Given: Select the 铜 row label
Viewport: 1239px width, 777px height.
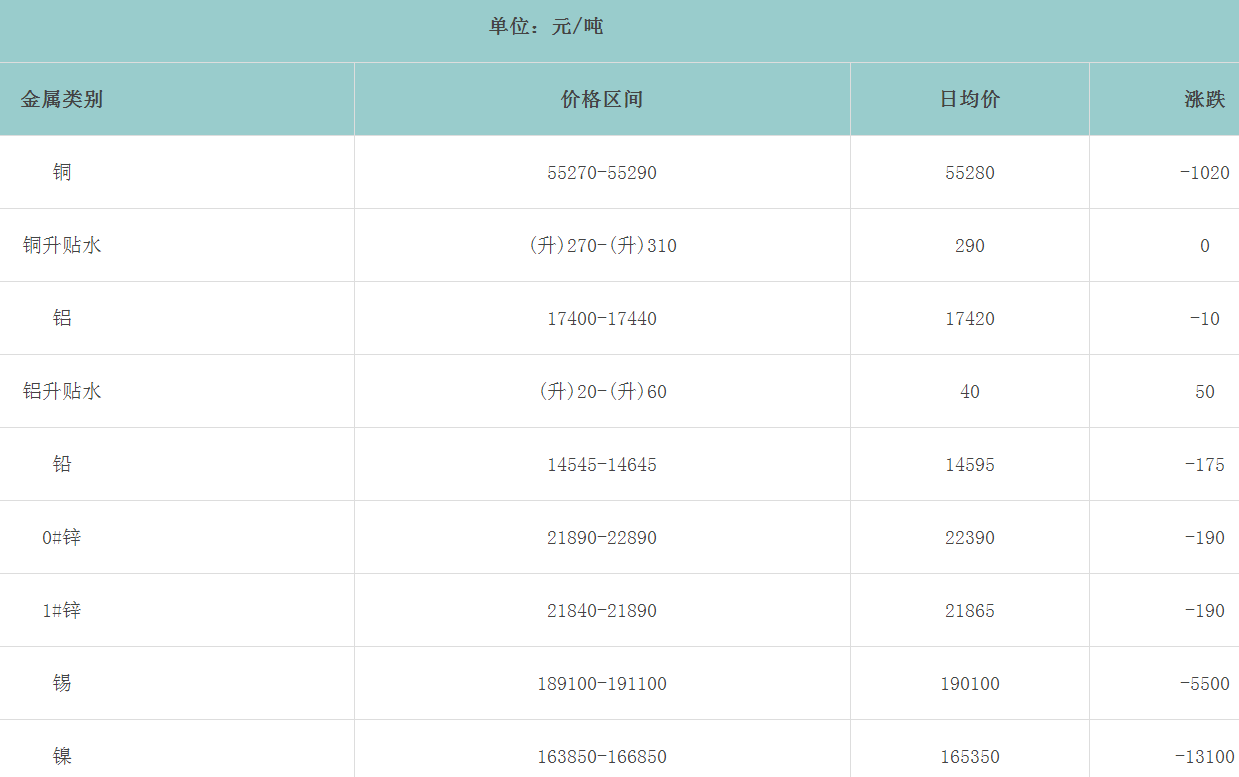Looking at the screenshot, I should click(62, 172).
